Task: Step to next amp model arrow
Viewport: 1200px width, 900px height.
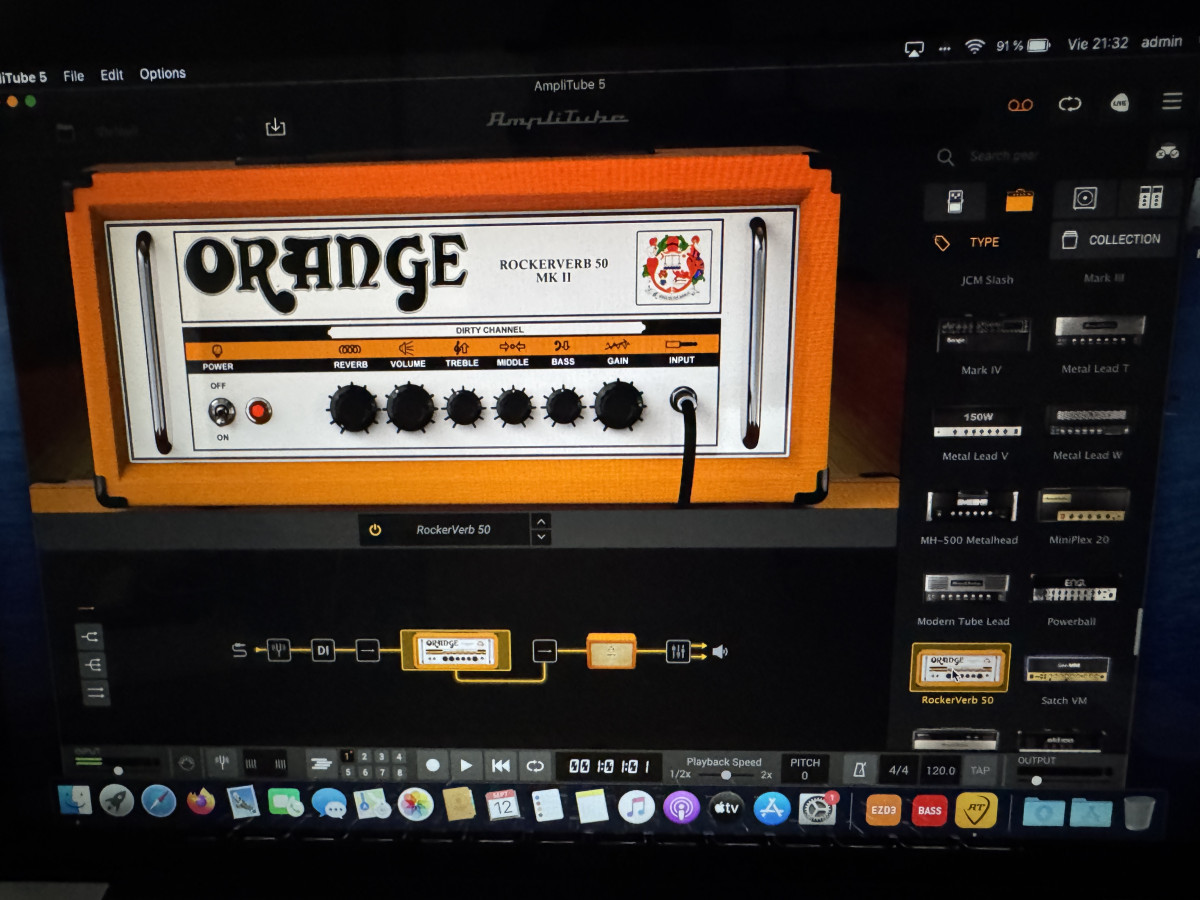Action: pyautogui.click(x=541, y=538)
